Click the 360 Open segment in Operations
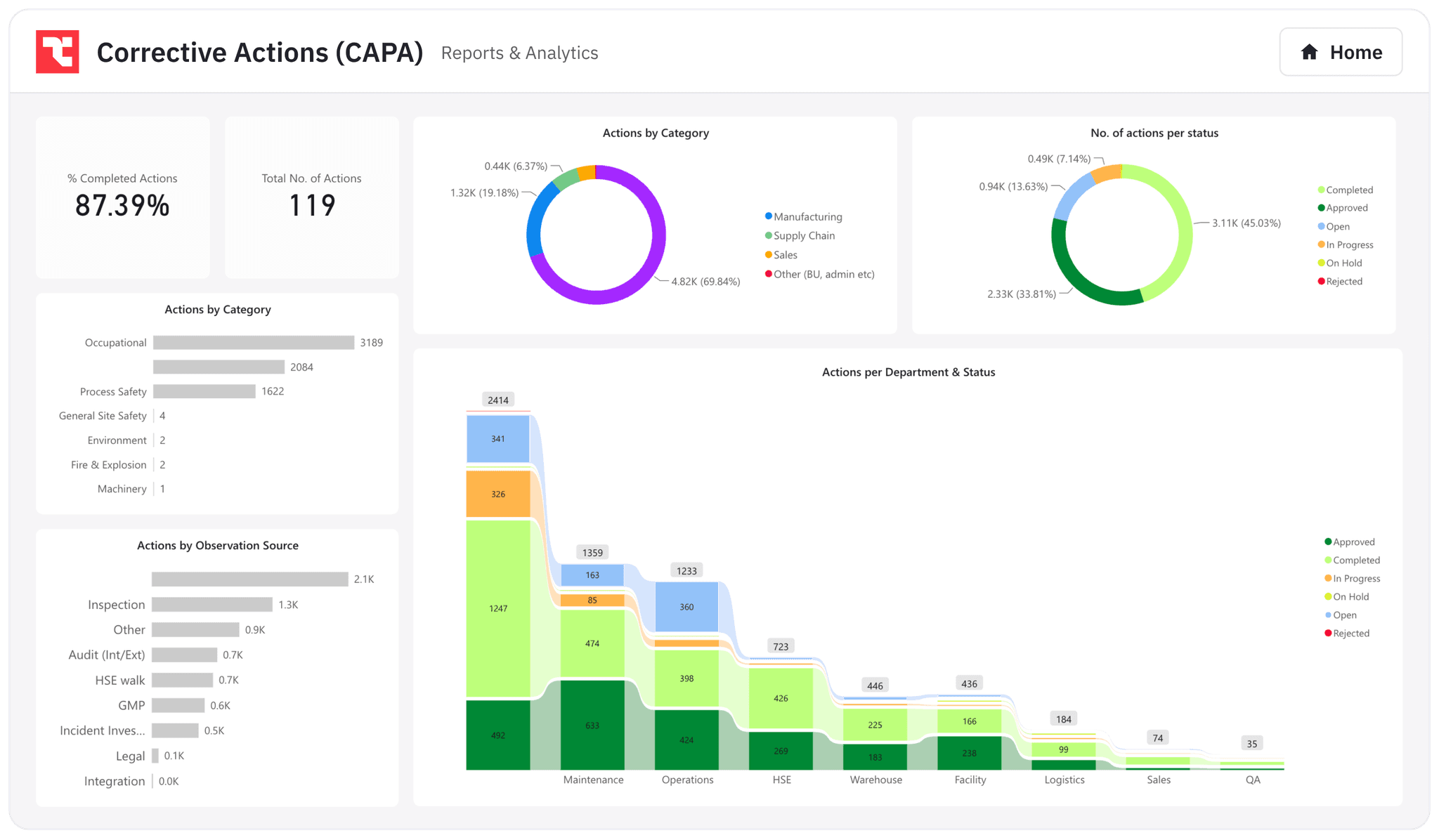The image size is (1439, 840). click(686, 607)
